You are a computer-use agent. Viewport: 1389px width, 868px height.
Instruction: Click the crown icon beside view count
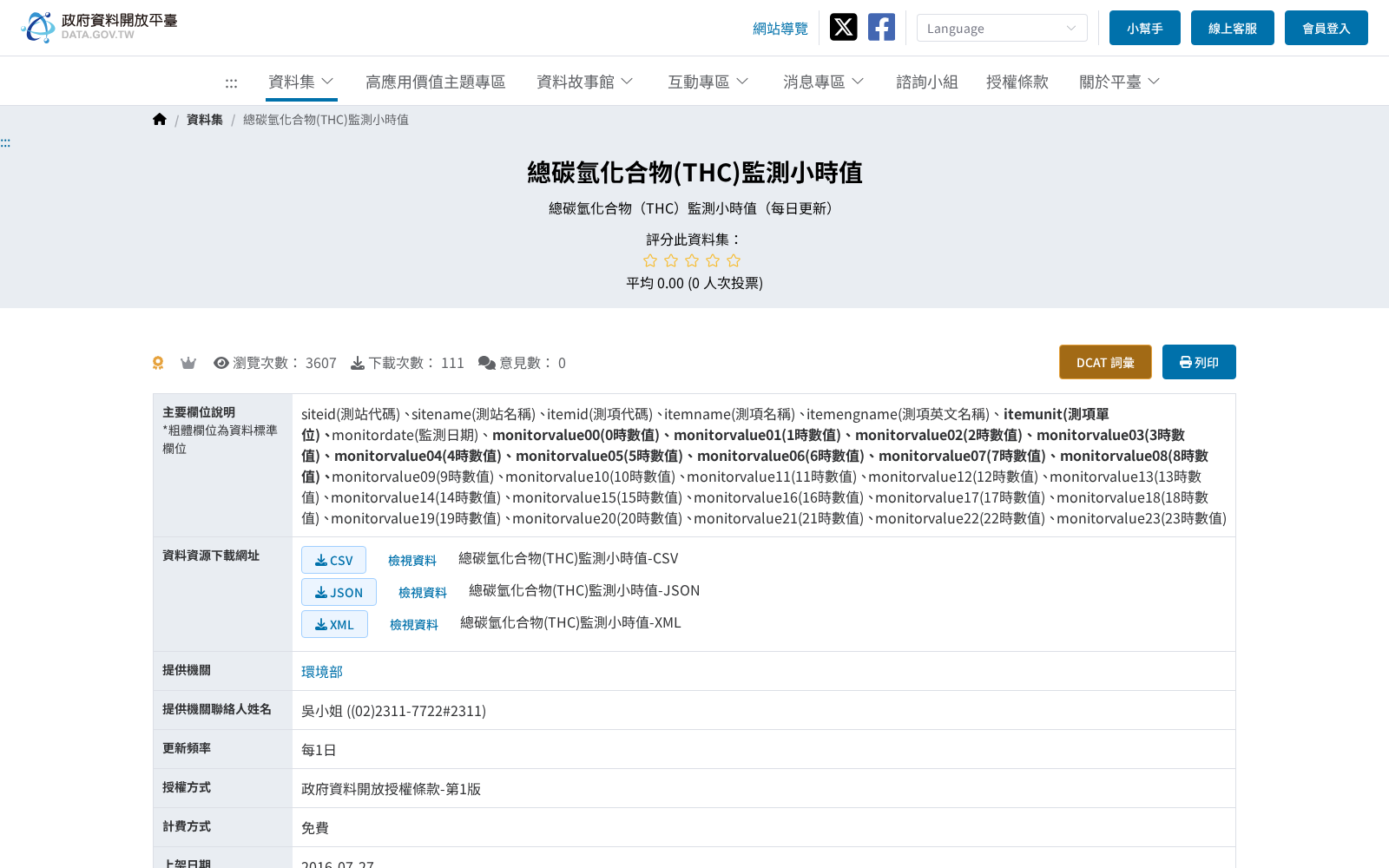(188, 363)
